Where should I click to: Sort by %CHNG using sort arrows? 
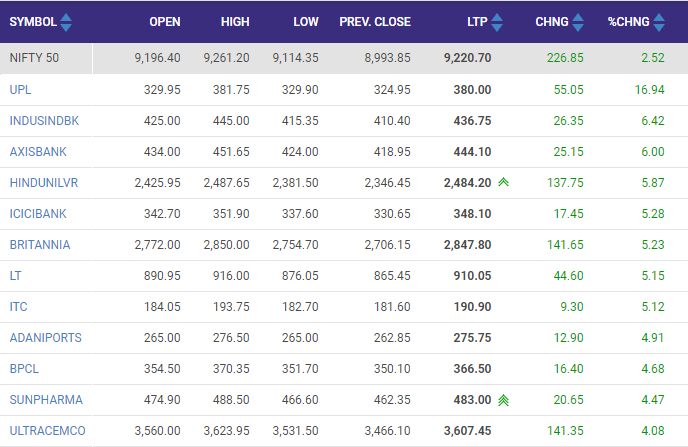click(x=660, y=21)
